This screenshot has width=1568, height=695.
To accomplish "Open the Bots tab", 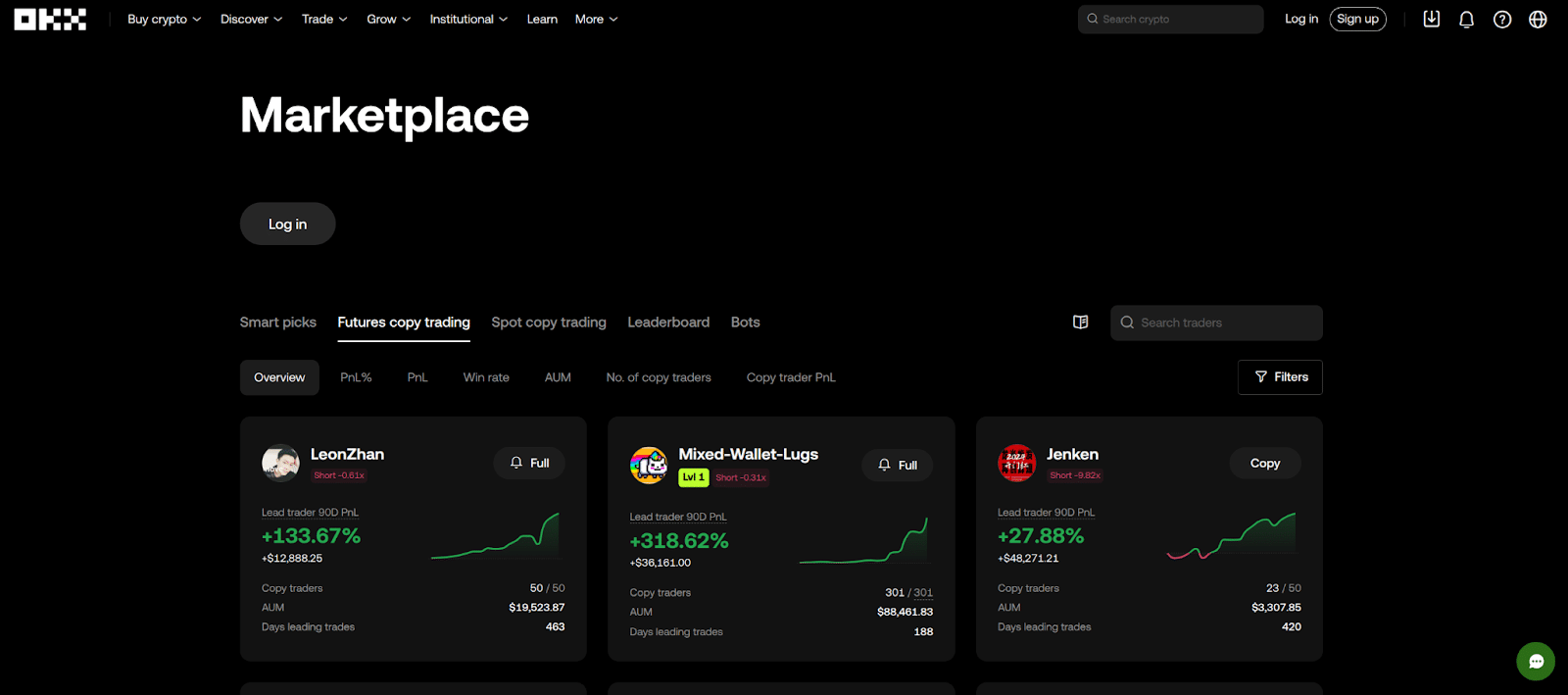I will click(745, 323).
